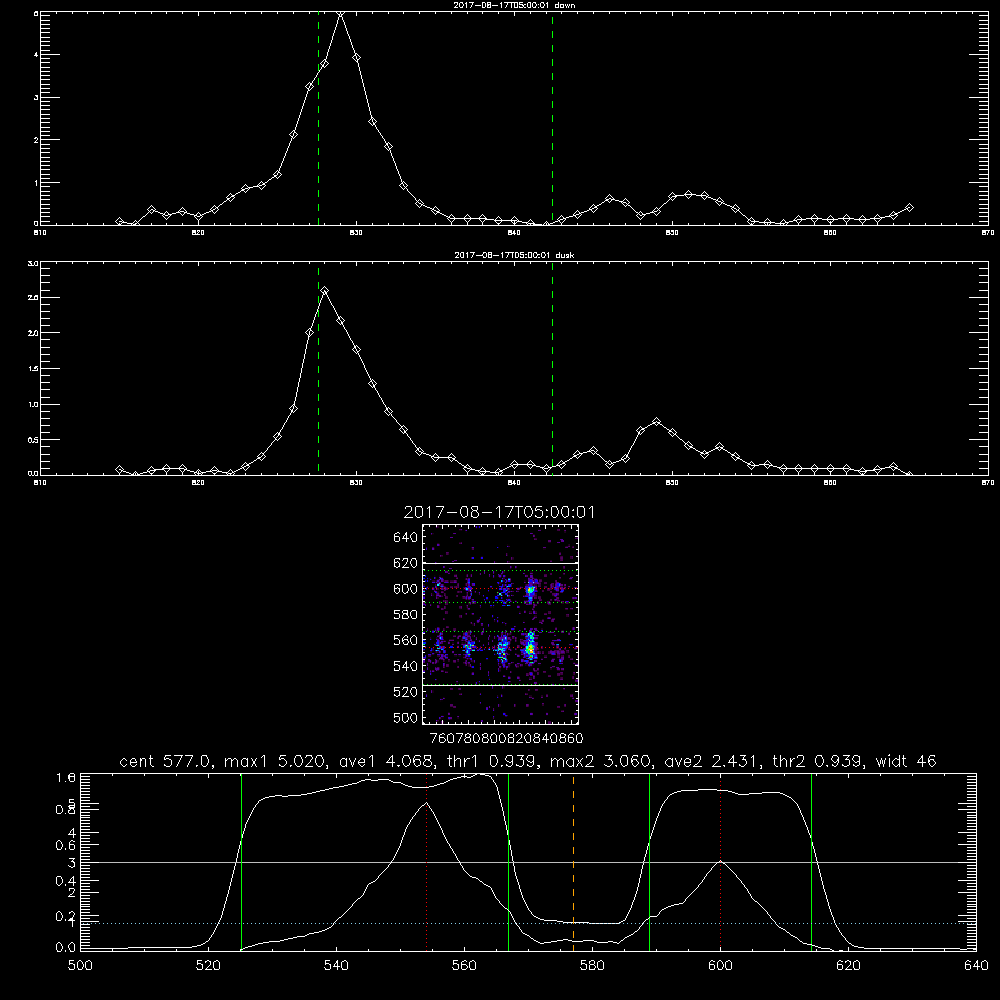Screen dimensions: 1000x1000
Task: Click the right green dashed line in the dawn plot
Action: [552, 118]
